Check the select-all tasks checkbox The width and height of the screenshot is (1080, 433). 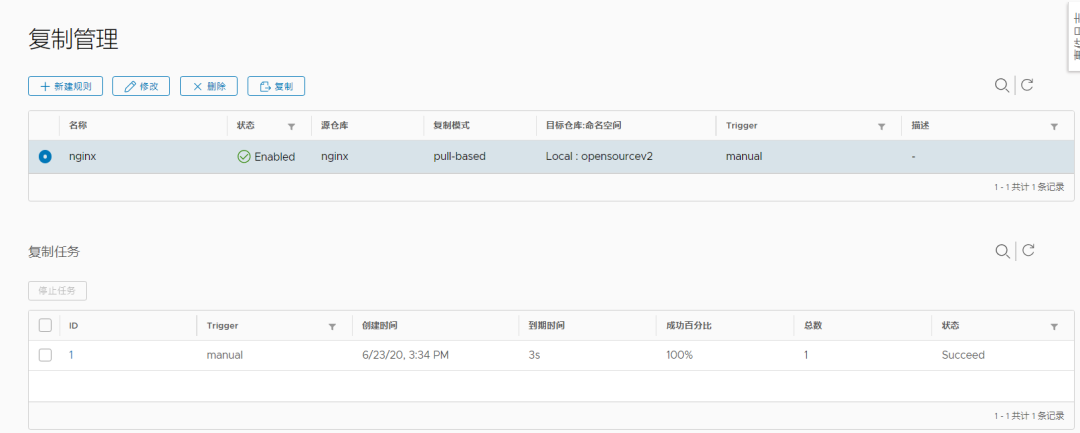pyautogui.click(x=45, y=325)
